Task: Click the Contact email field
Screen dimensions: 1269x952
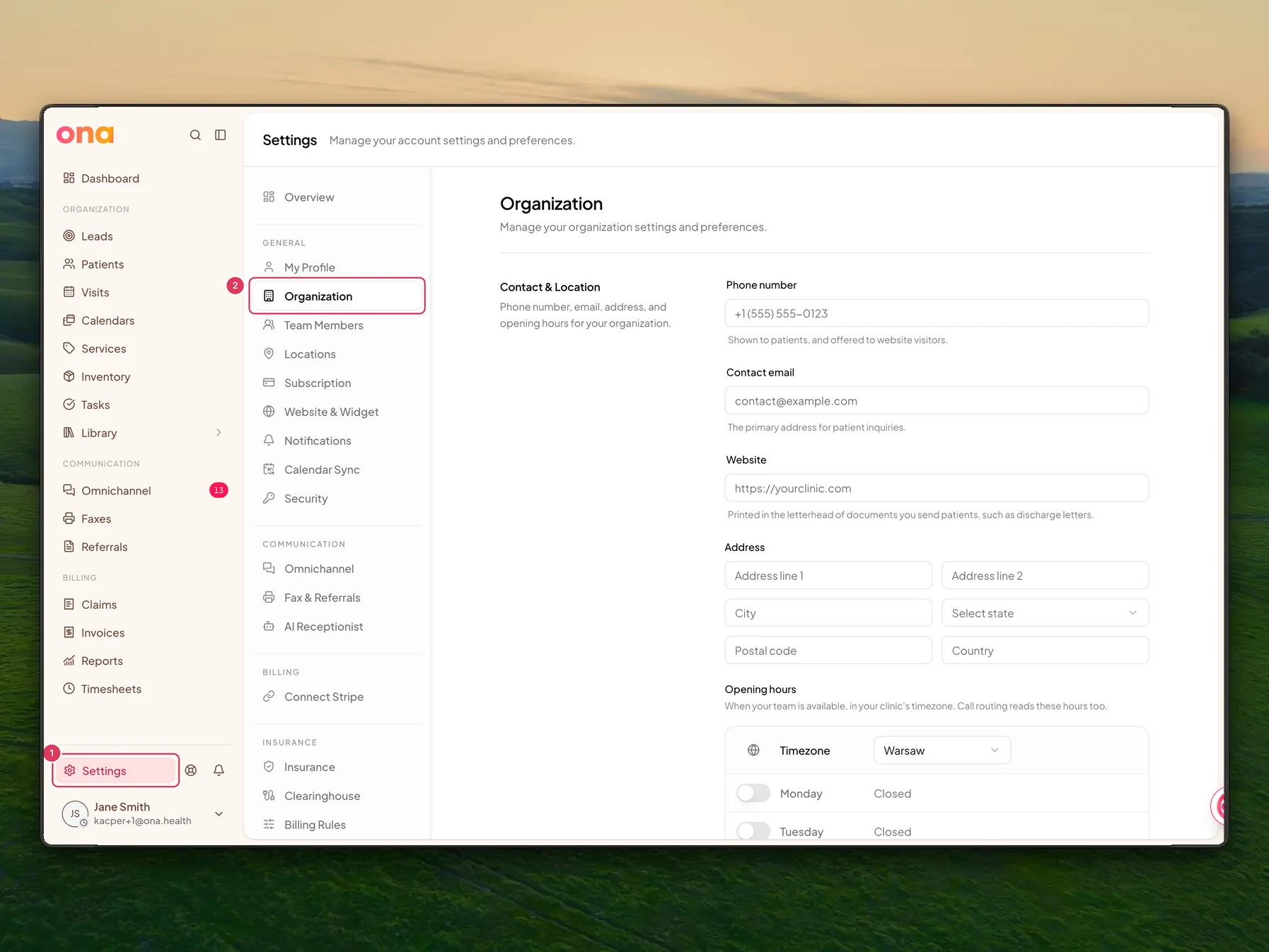Action: [937, 401]
